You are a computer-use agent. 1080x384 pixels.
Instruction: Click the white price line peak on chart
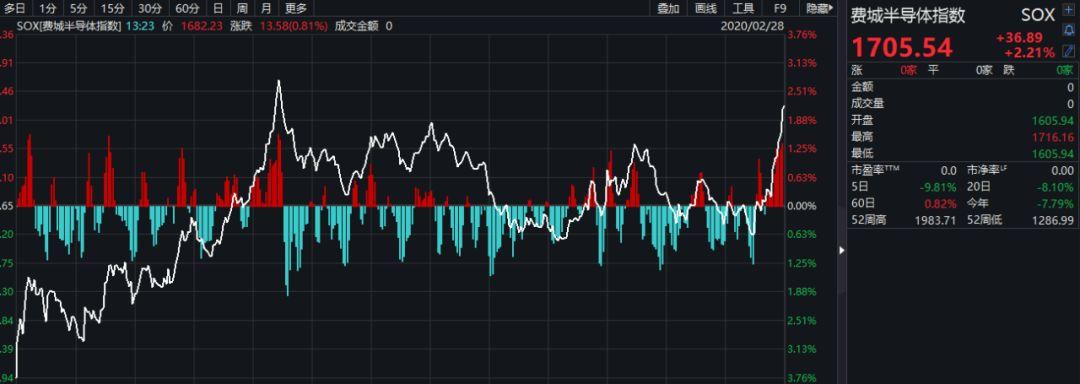pos(278,81)
